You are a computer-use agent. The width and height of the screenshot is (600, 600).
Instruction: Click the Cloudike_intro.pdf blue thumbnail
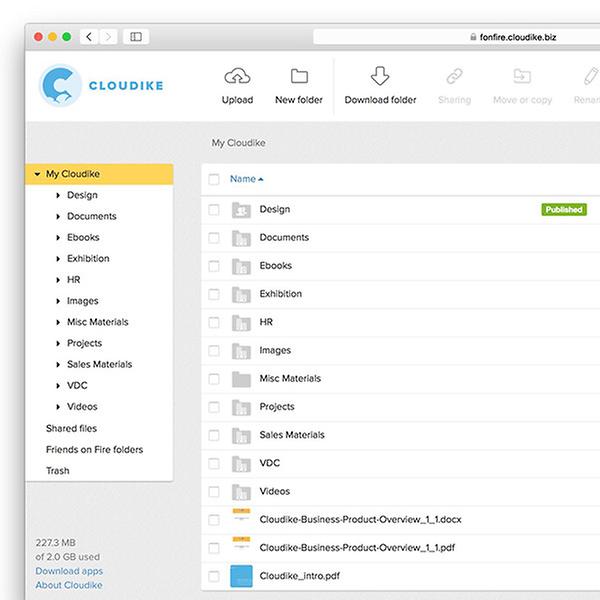[x=241, y=576]
